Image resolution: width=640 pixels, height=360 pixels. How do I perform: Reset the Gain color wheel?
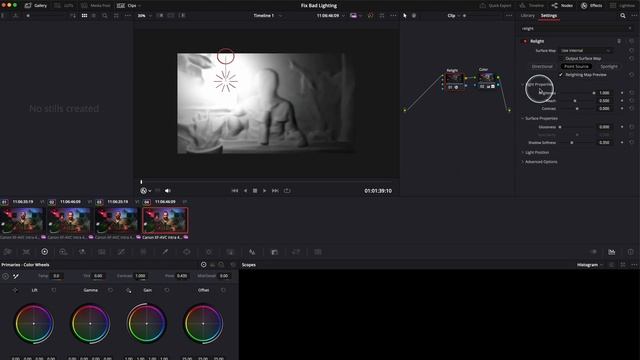click(x=167, y=290)
